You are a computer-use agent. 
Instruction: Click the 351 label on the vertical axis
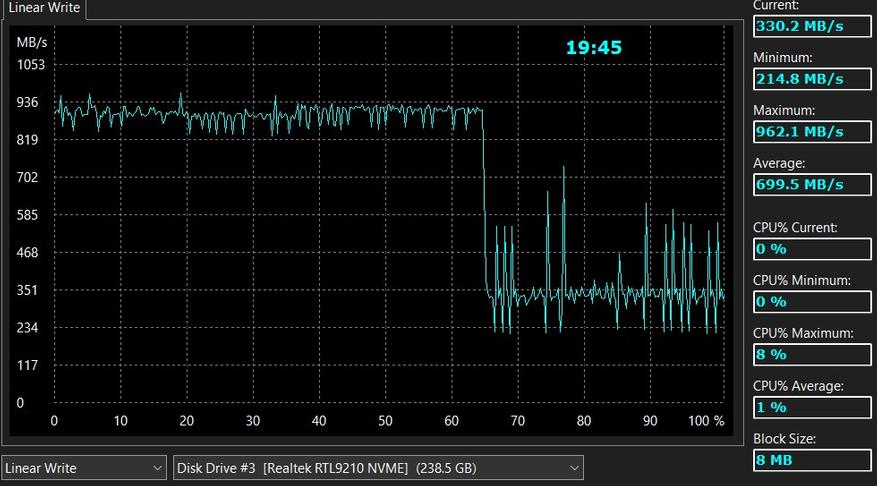tap(27, 290)
